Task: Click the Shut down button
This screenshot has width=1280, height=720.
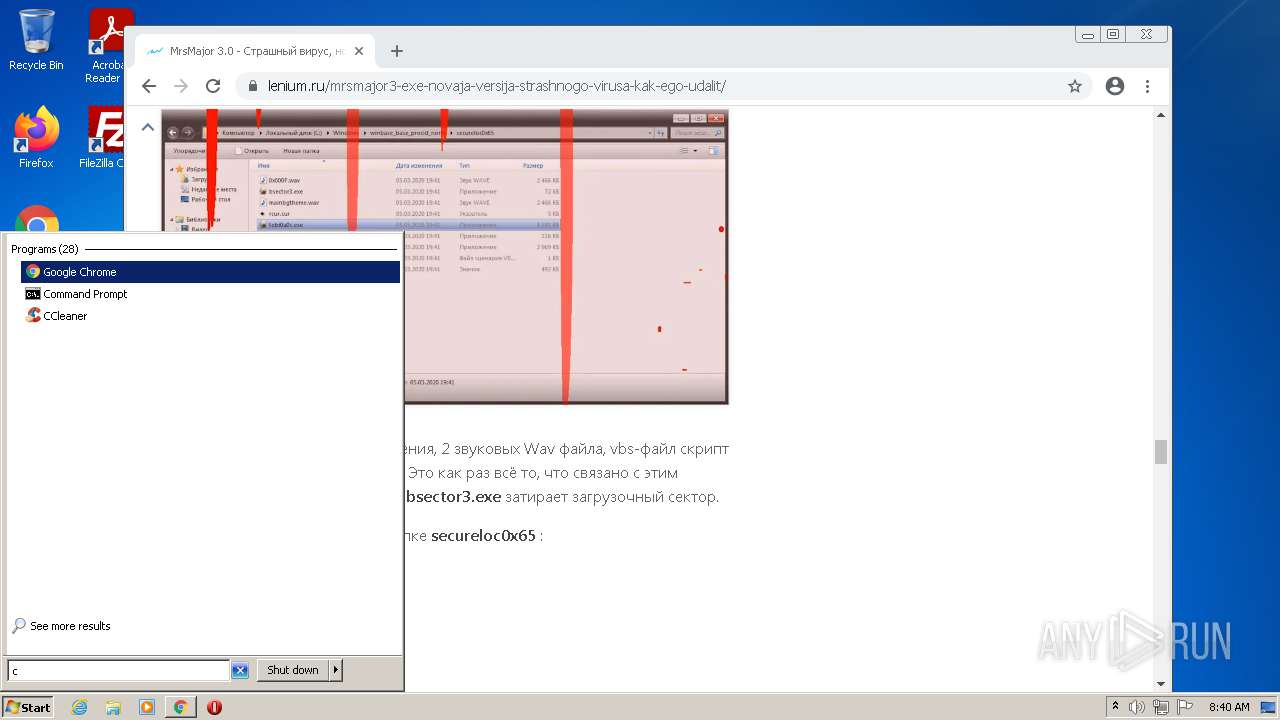Action: (x=293, y=670)
